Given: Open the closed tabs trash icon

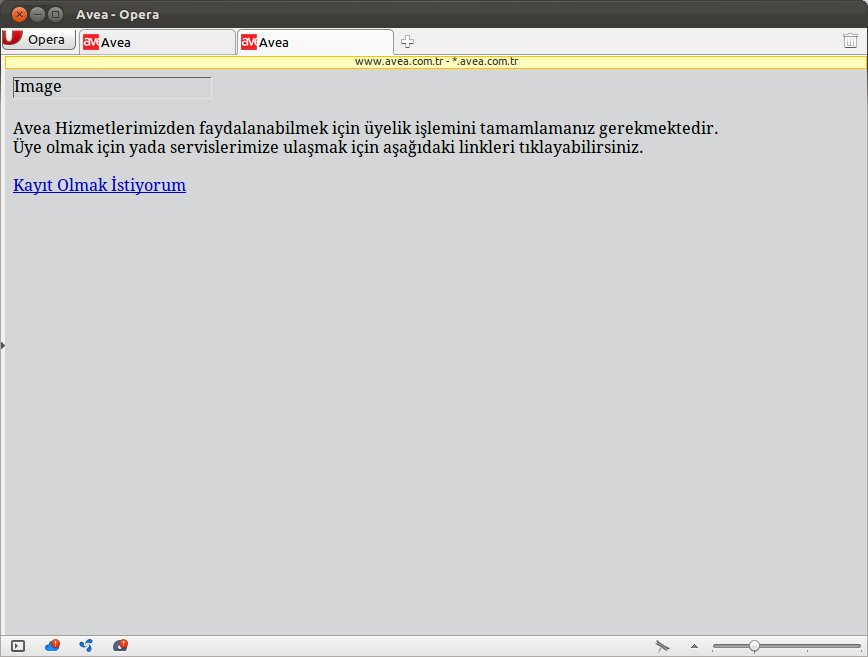Looking at the screenshot, I should [x=850, y=41].
